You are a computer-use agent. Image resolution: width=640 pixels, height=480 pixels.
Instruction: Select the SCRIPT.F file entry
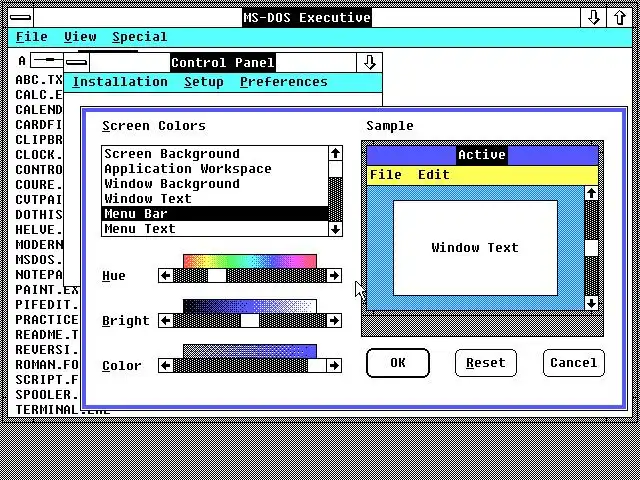click(x=47, y=380)
